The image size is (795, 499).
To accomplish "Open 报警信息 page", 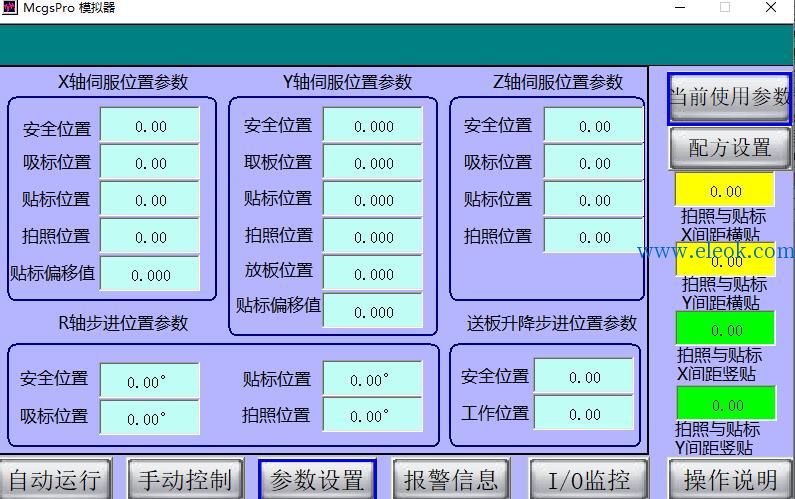I will [451, 479].
